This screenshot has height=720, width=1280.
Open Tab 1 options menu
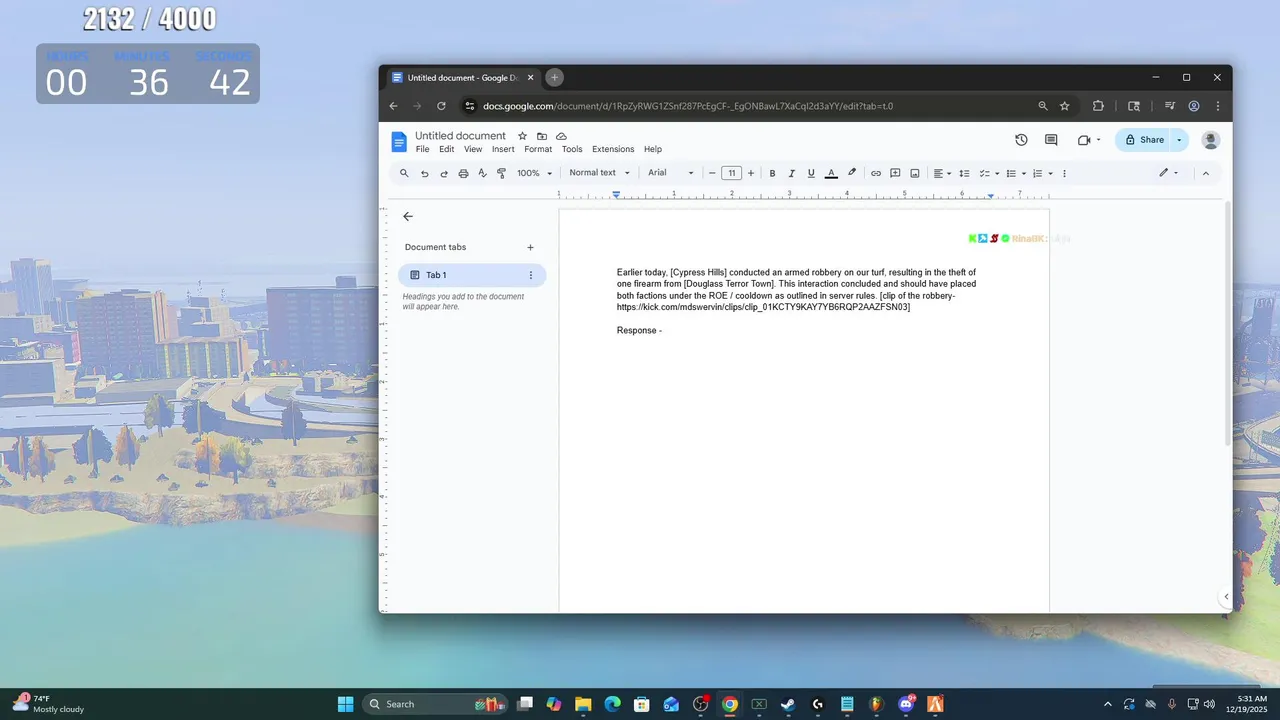531,275
